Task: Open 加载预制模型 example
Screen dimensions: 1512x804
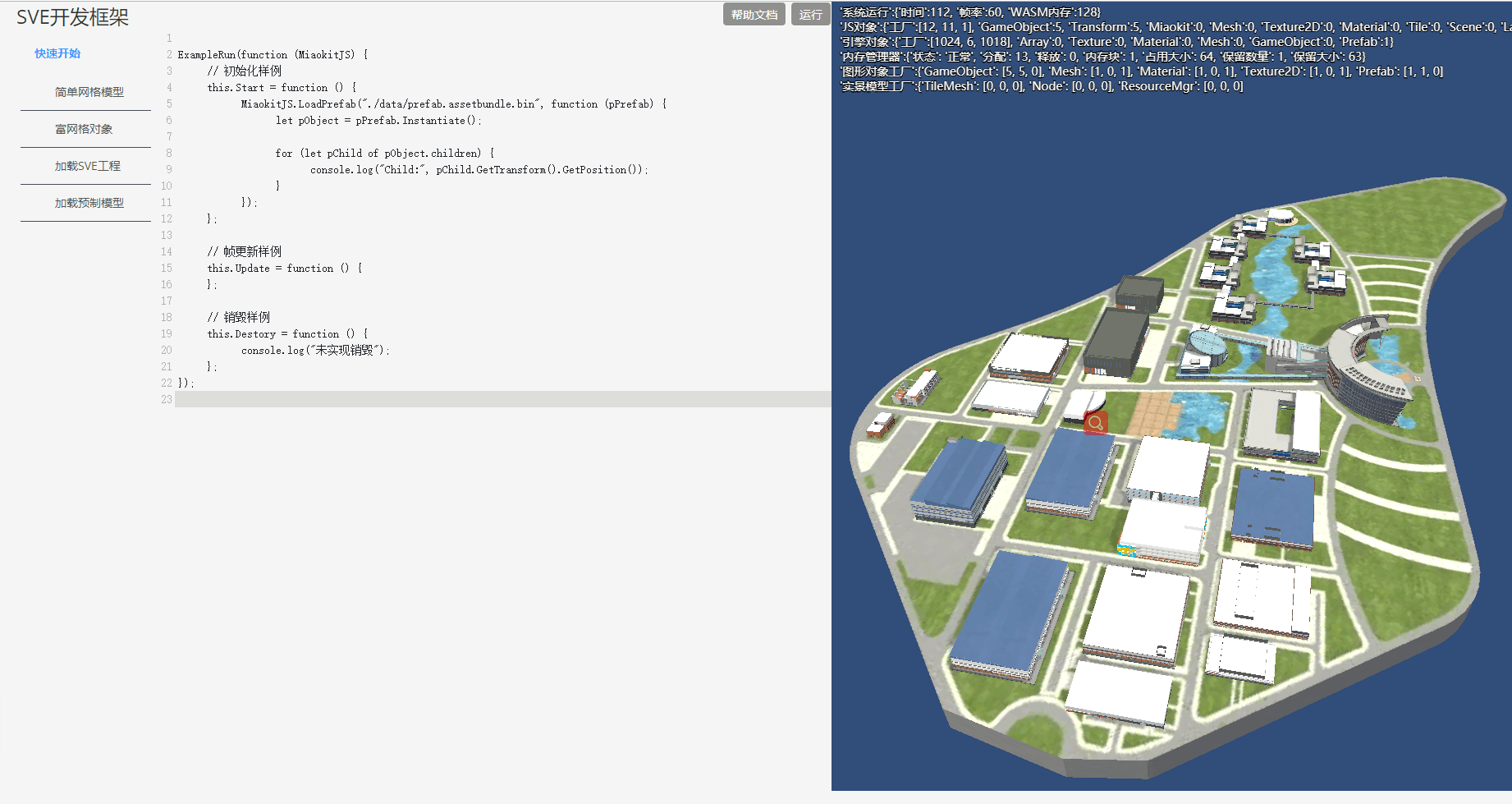Action: pyautogui.click(x=89, y=203)
